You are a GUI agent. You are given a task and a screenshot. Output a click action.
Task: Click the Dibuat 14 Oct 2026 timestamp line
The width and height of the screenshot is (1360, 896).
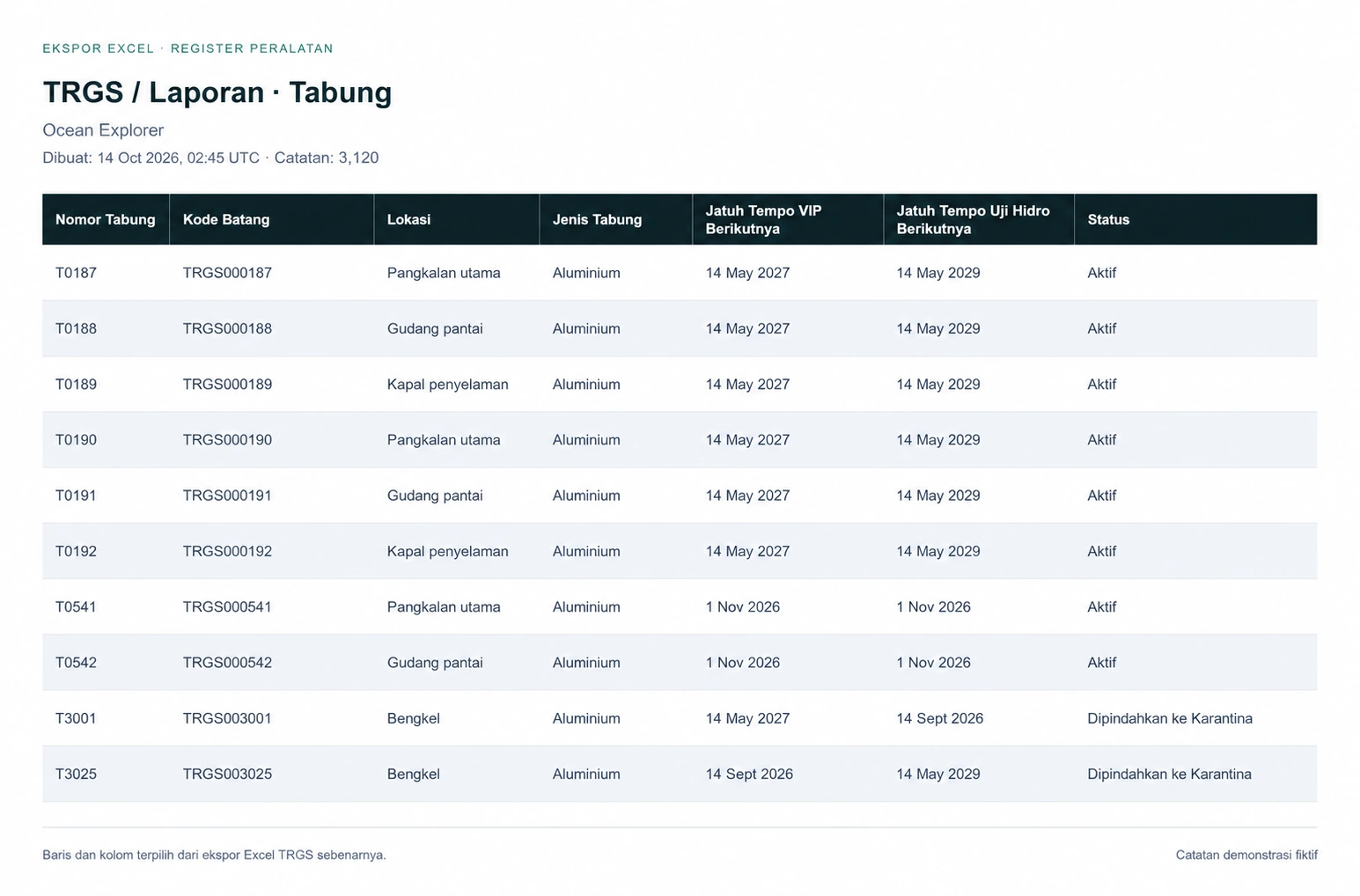210,158
